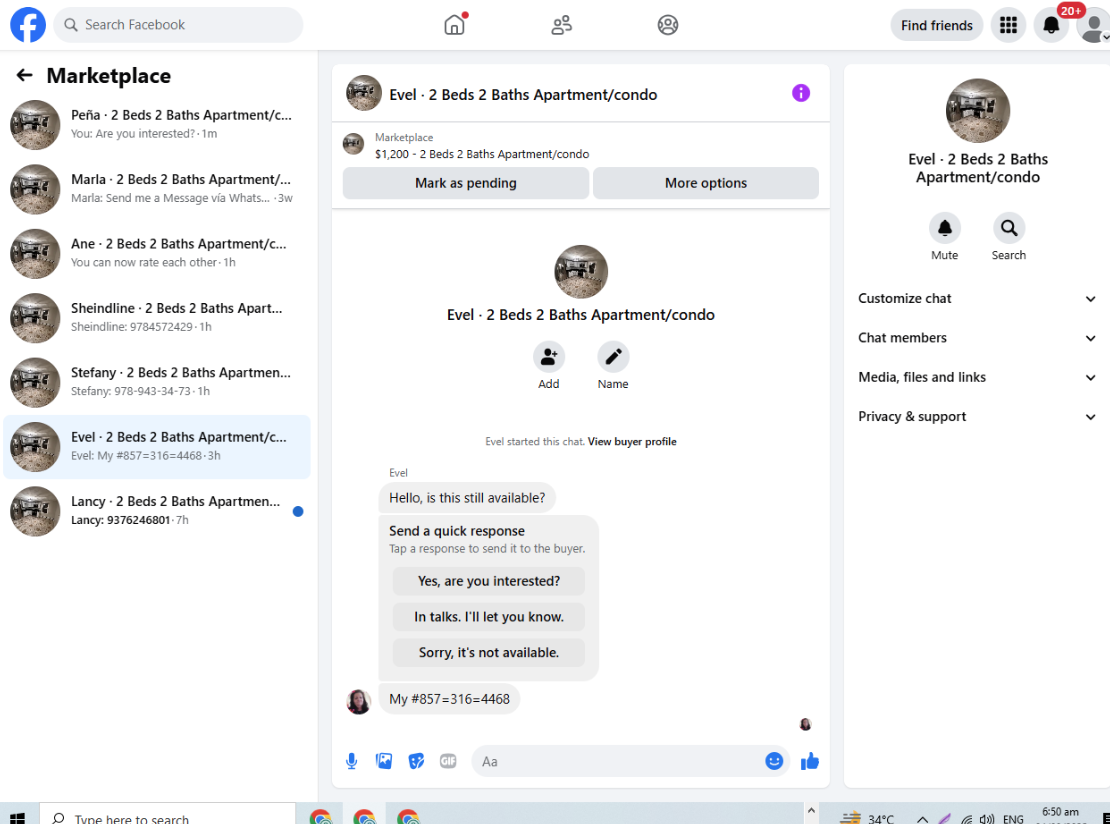Click the large chat profile picture in right panel
This screenshot has height=824, width=1110.
coord(978,110)
